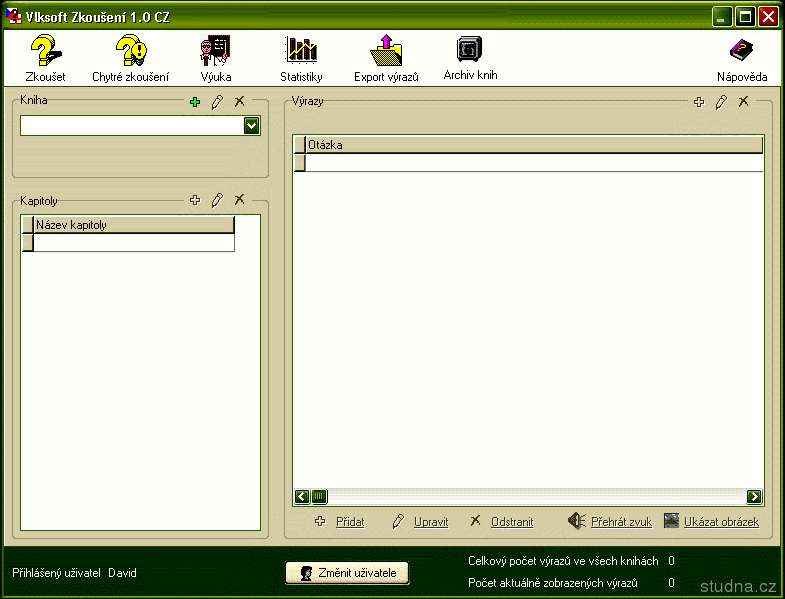Click Odstranit to remove expression
785x599 pixels.
[x=511, y=522]
